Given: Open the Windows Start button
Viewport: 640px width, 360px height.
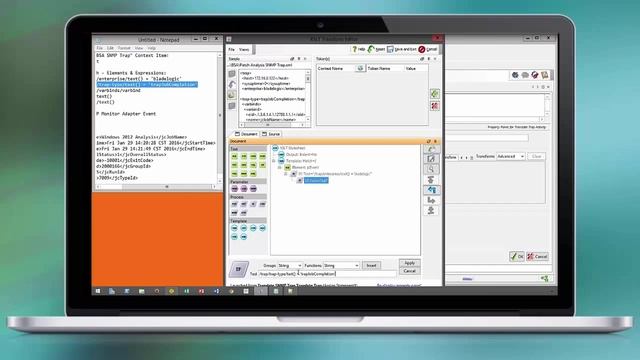Looking at the screenshot, I should (x=98, y=291).
